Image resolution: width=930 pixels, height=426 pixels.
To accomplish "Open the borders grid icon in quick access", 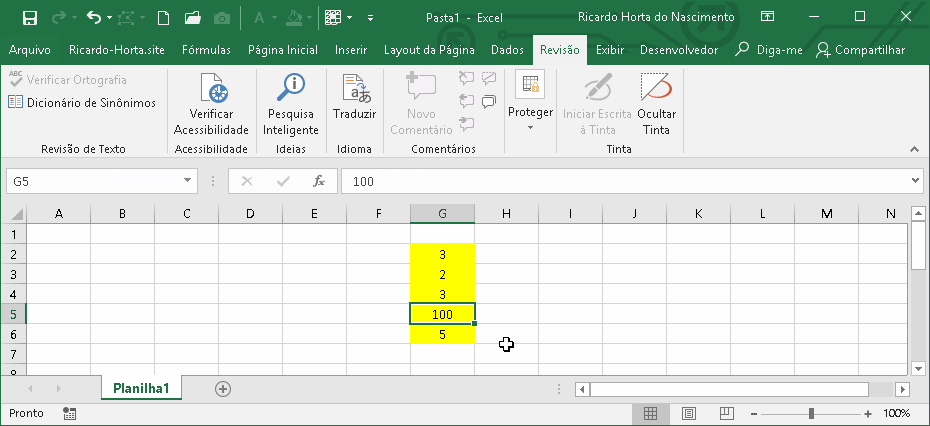I will coord(333,18).
